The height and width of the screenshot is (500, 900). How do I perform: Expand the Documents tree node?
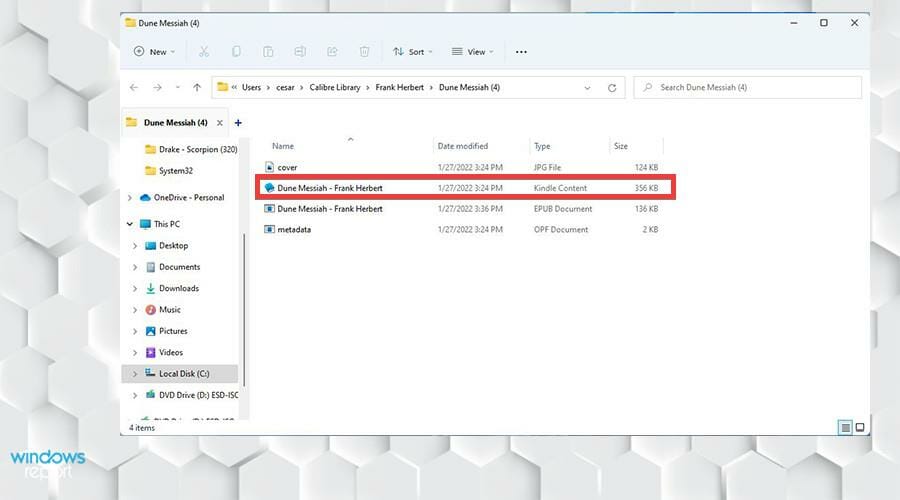[x=135, y=267]
